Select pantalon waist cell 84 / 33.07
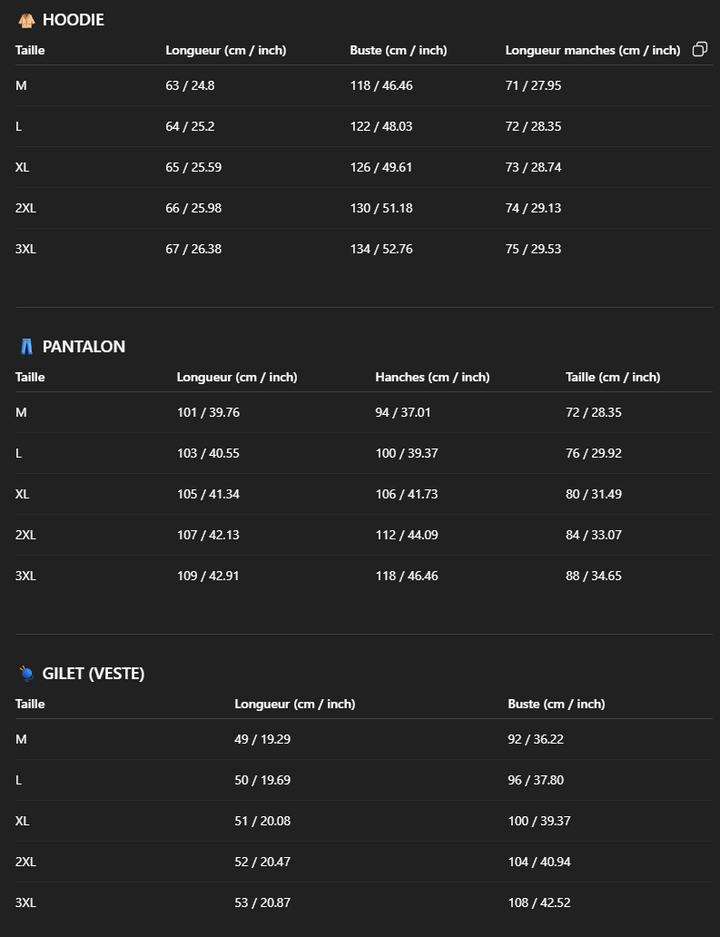The image size is (720, 937). coord(593,535)
